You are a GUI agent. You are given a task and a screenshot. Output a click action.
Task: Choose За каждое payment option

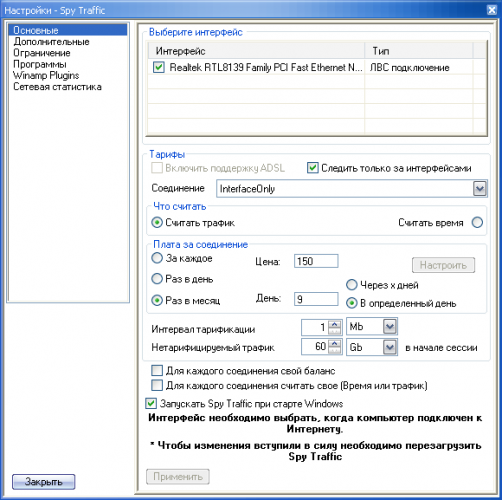(157, 258)
